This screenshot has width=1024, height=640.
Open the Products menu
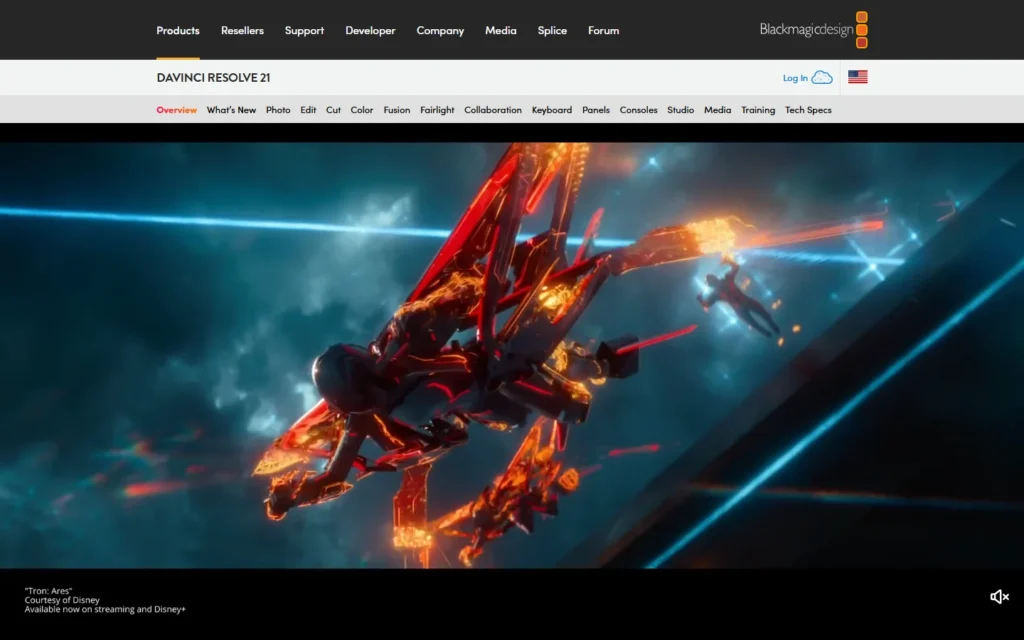pos(178,30)
